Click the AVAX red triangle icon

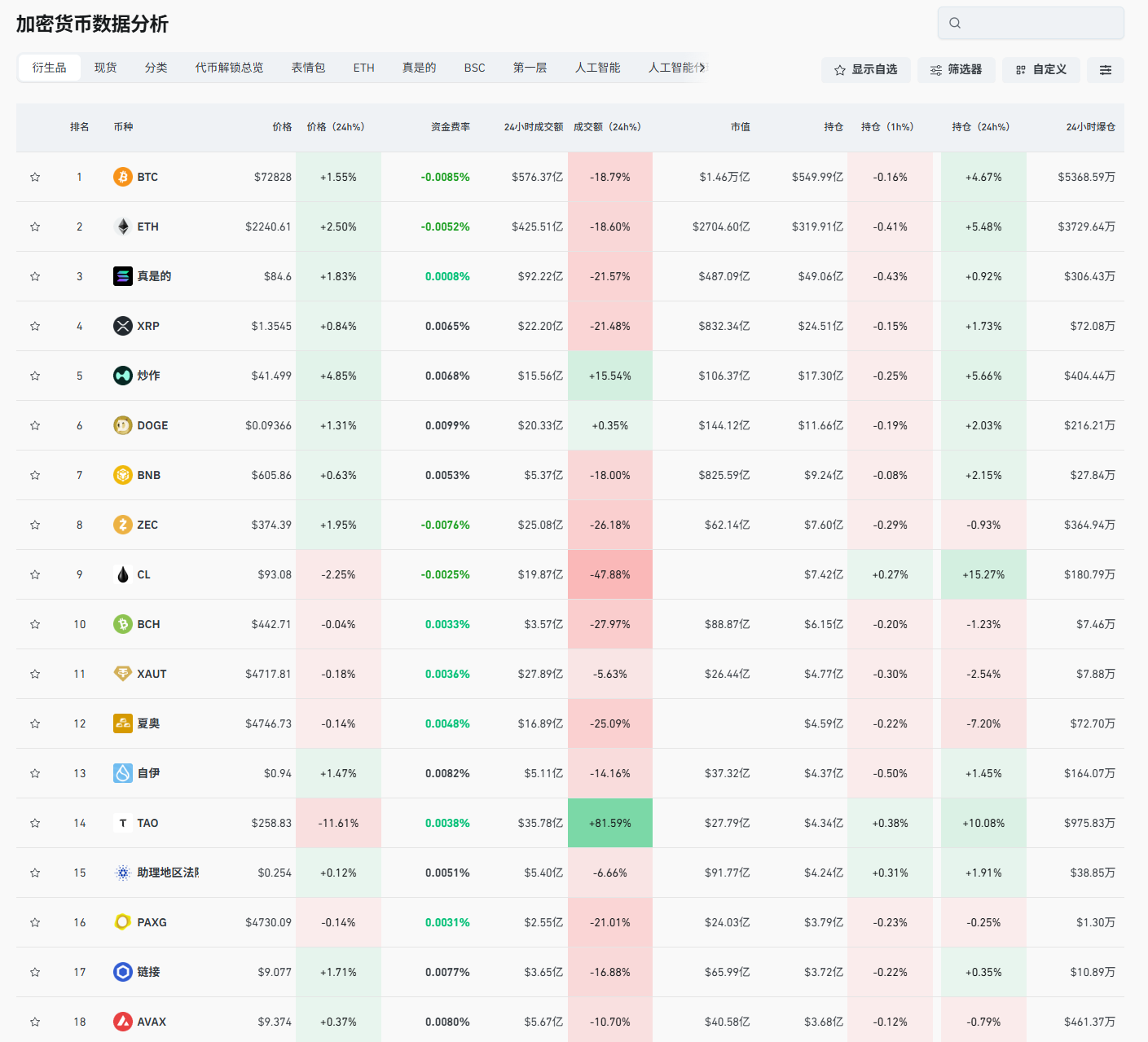pos(122,1022)
